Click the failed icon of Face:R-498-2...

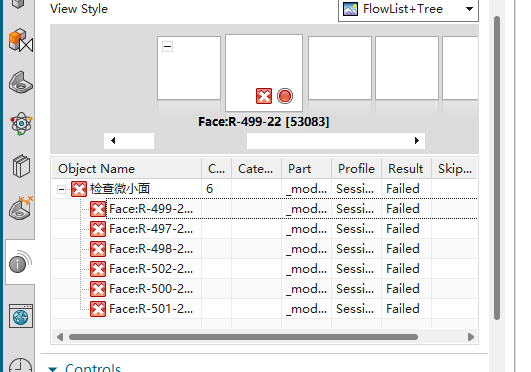[98, 249]
